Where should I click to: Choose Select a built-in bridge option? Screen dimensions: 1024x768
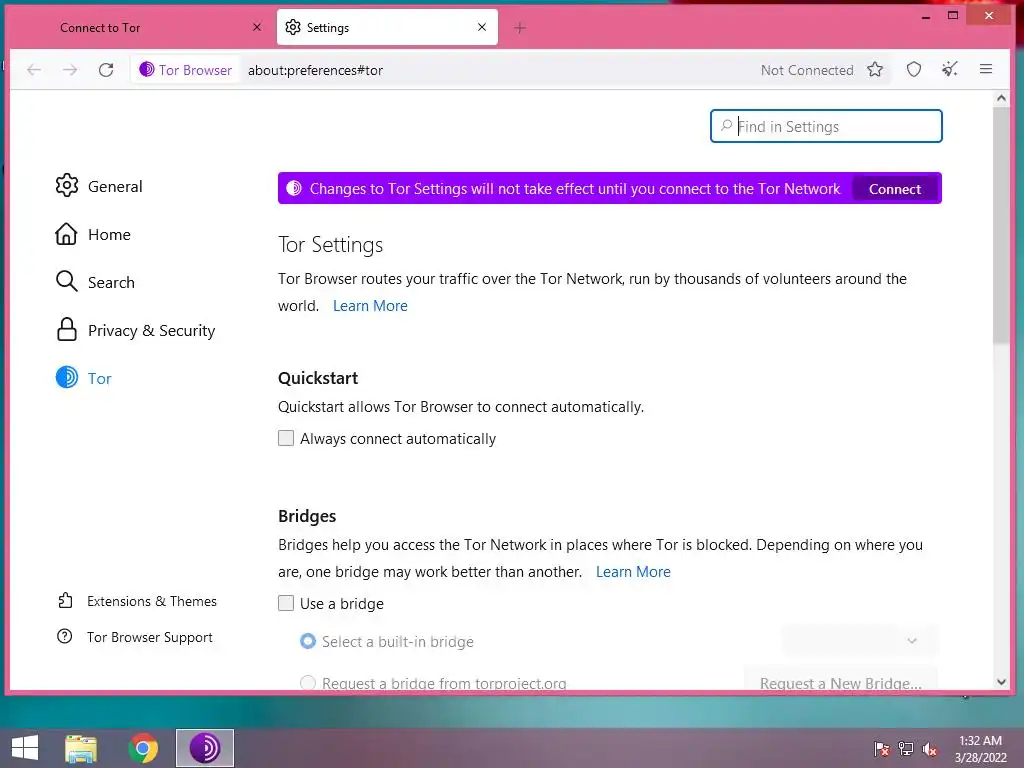308,641
